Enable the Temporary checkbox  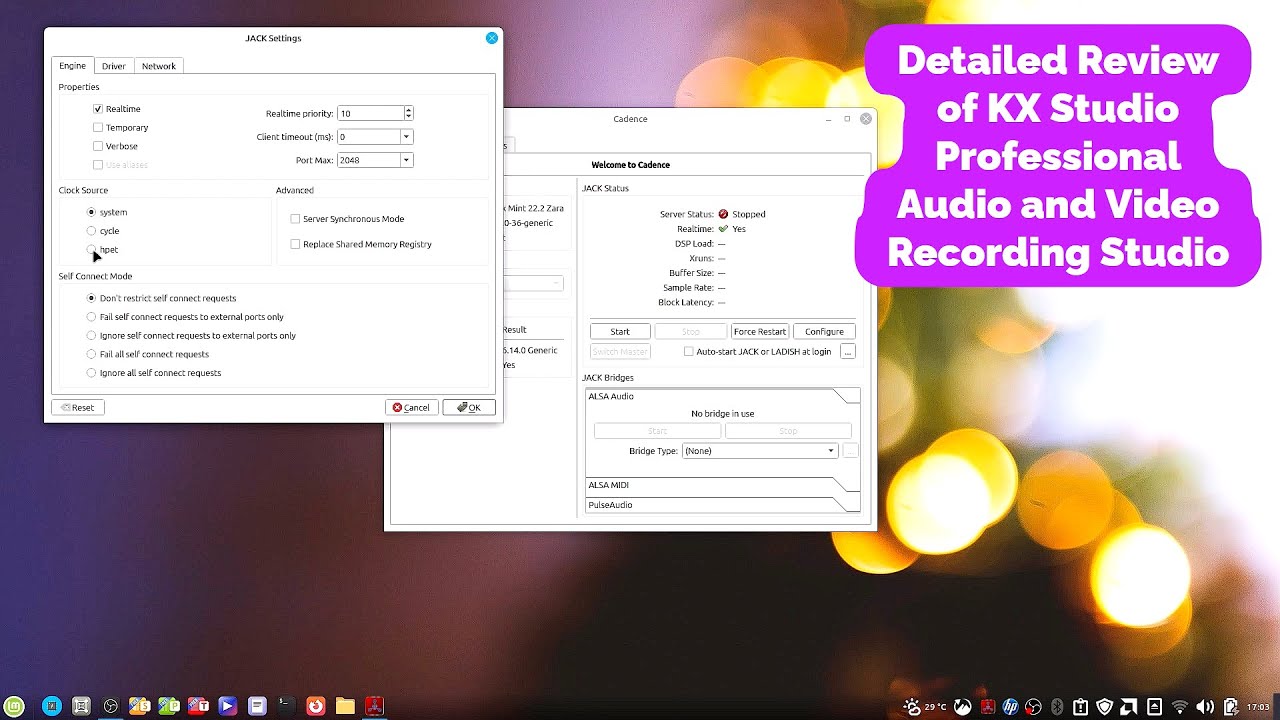pyautogui.click(x=98, y=128)
